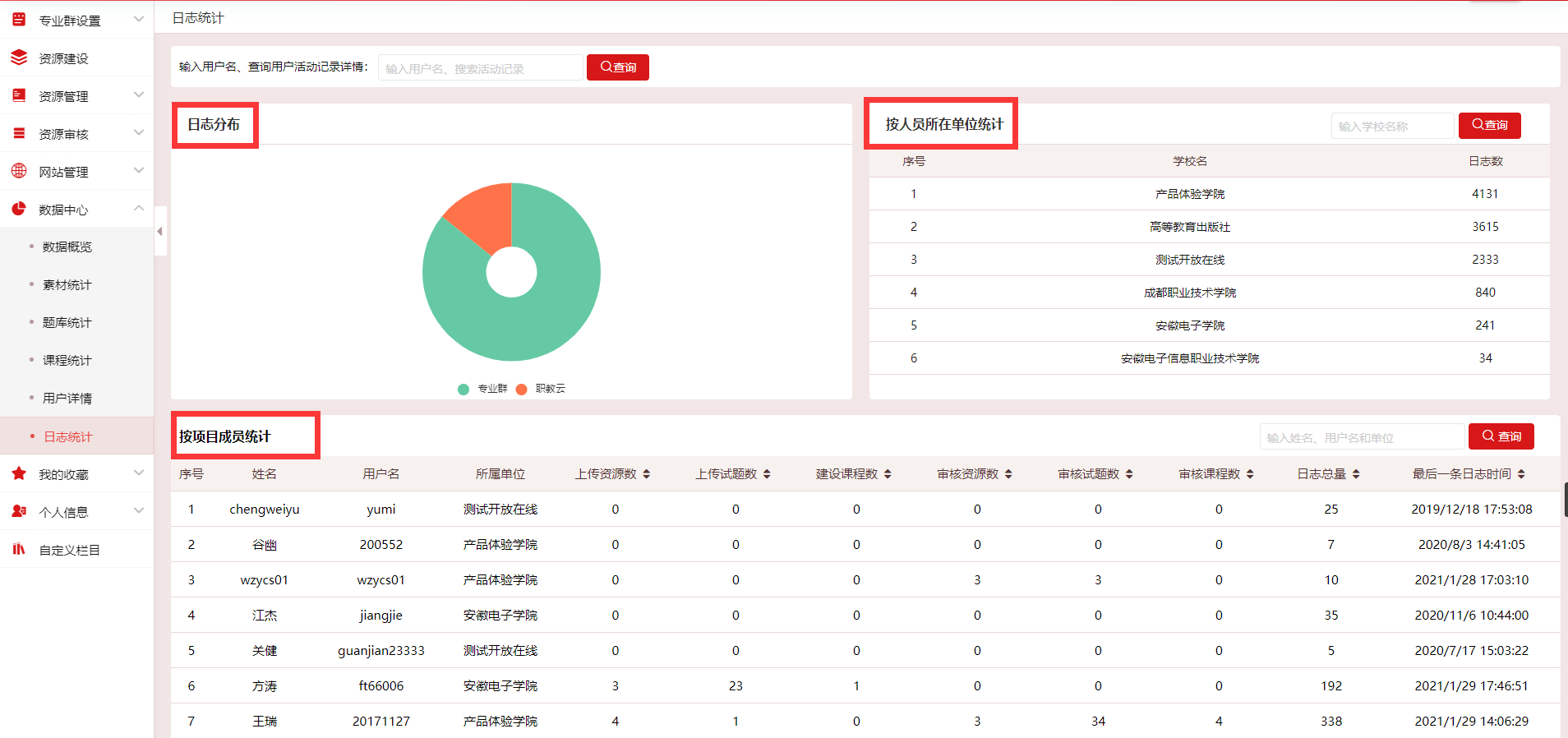Click timestamp 2021/1/29 17:46:51
This screenshot has width=1568, height=738.
tap(1472, 686)
